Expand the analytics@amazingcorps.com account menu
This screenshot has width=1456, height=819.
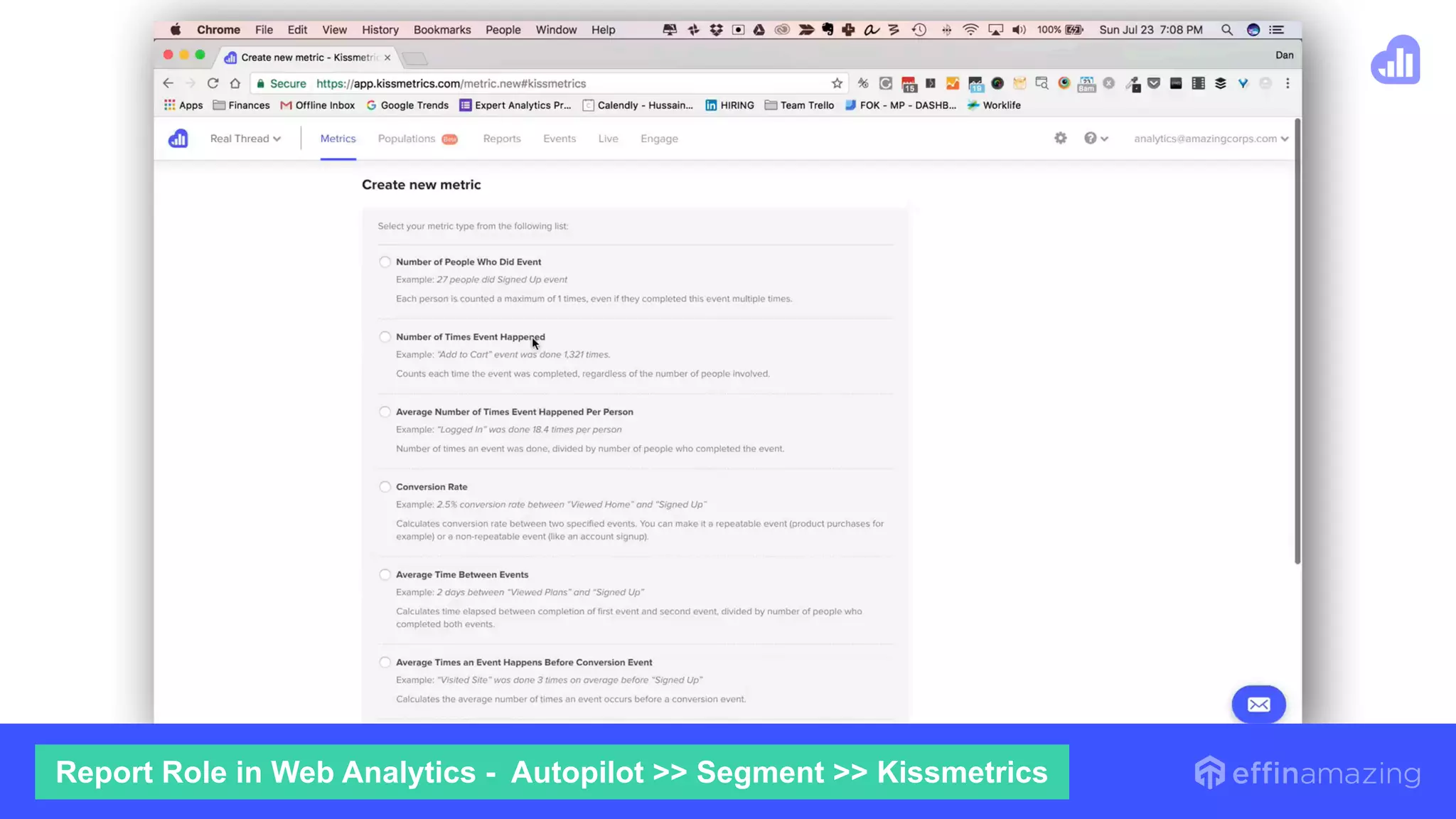1211,139
